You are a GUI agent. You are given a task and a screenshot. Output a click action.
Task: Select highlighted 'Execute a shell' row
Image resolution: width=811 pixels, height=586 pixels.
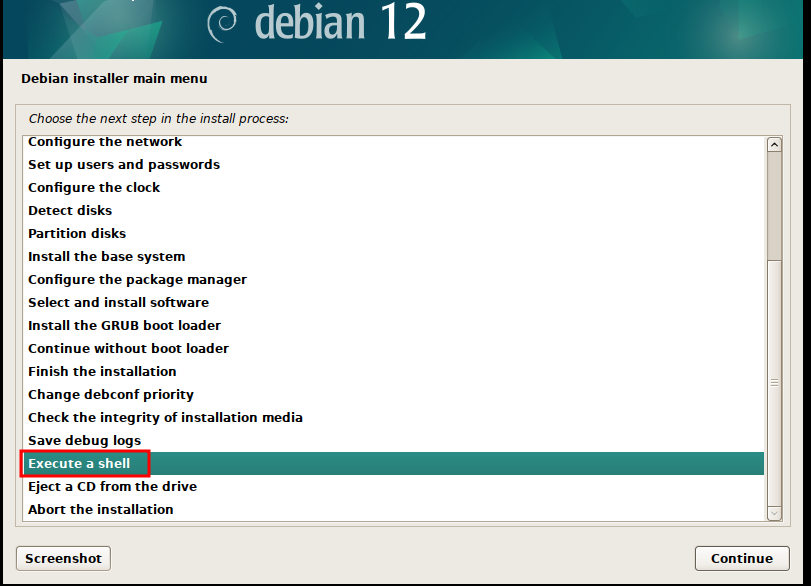tap(393, 463)
